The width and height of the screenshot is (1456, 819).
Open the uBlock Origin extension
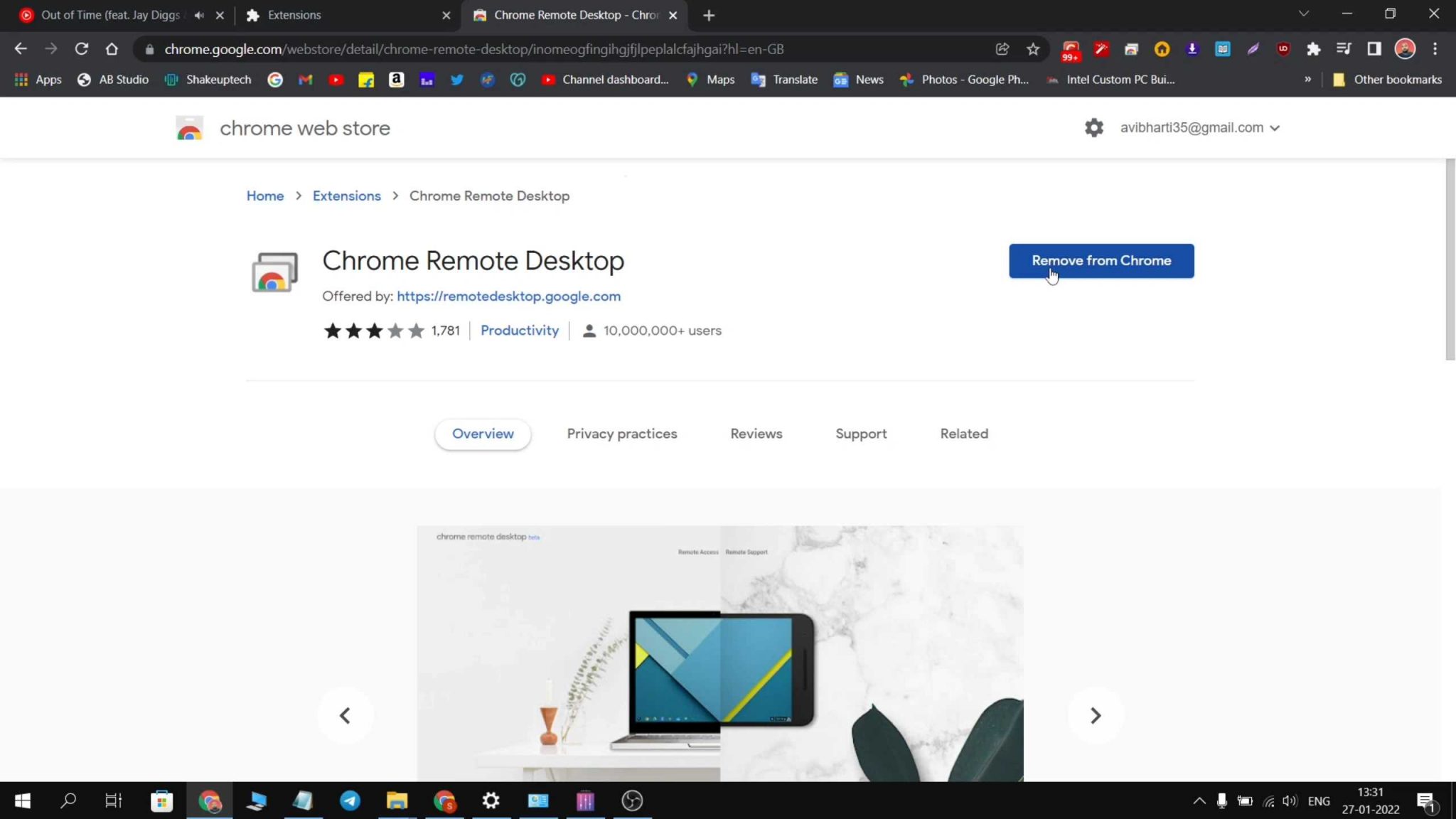click(x=1283, y=48)
